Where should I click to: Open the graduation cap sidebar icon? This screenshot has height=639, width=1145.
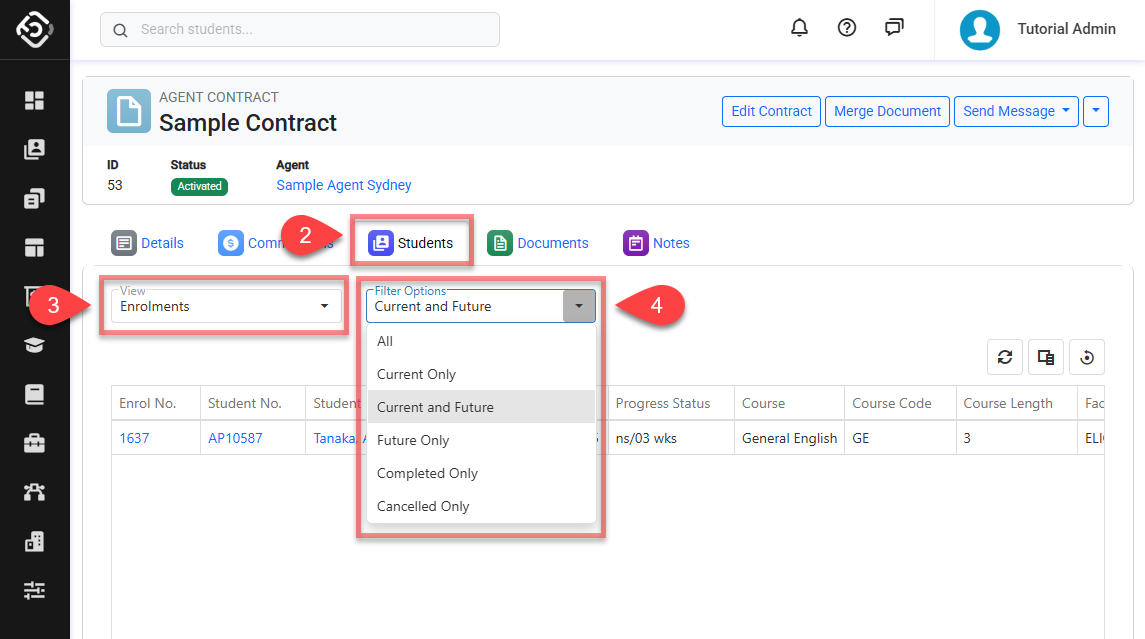click(x=35, y=345)
